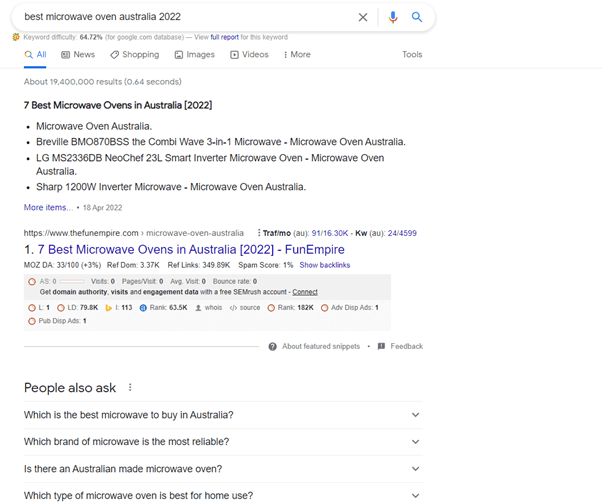Click the 91/16.30K traffic link

(329, 233)
